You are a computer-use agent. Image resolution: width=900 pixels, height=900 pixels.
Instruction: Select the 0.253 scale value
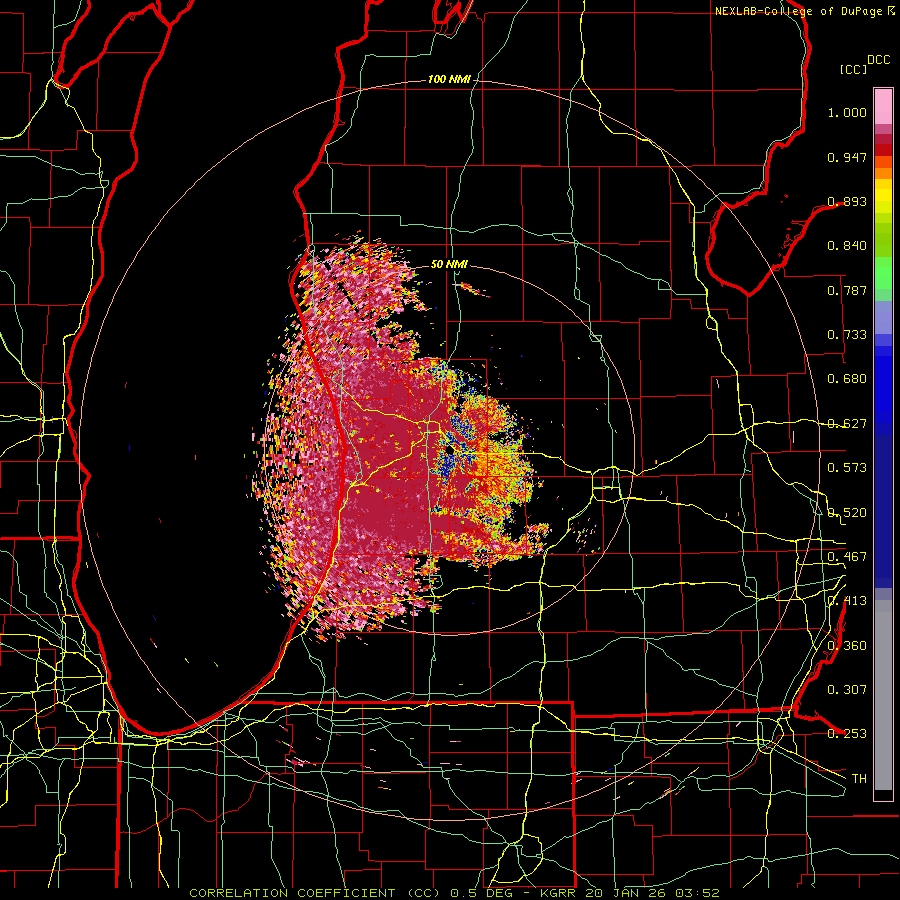click(847, 734)
